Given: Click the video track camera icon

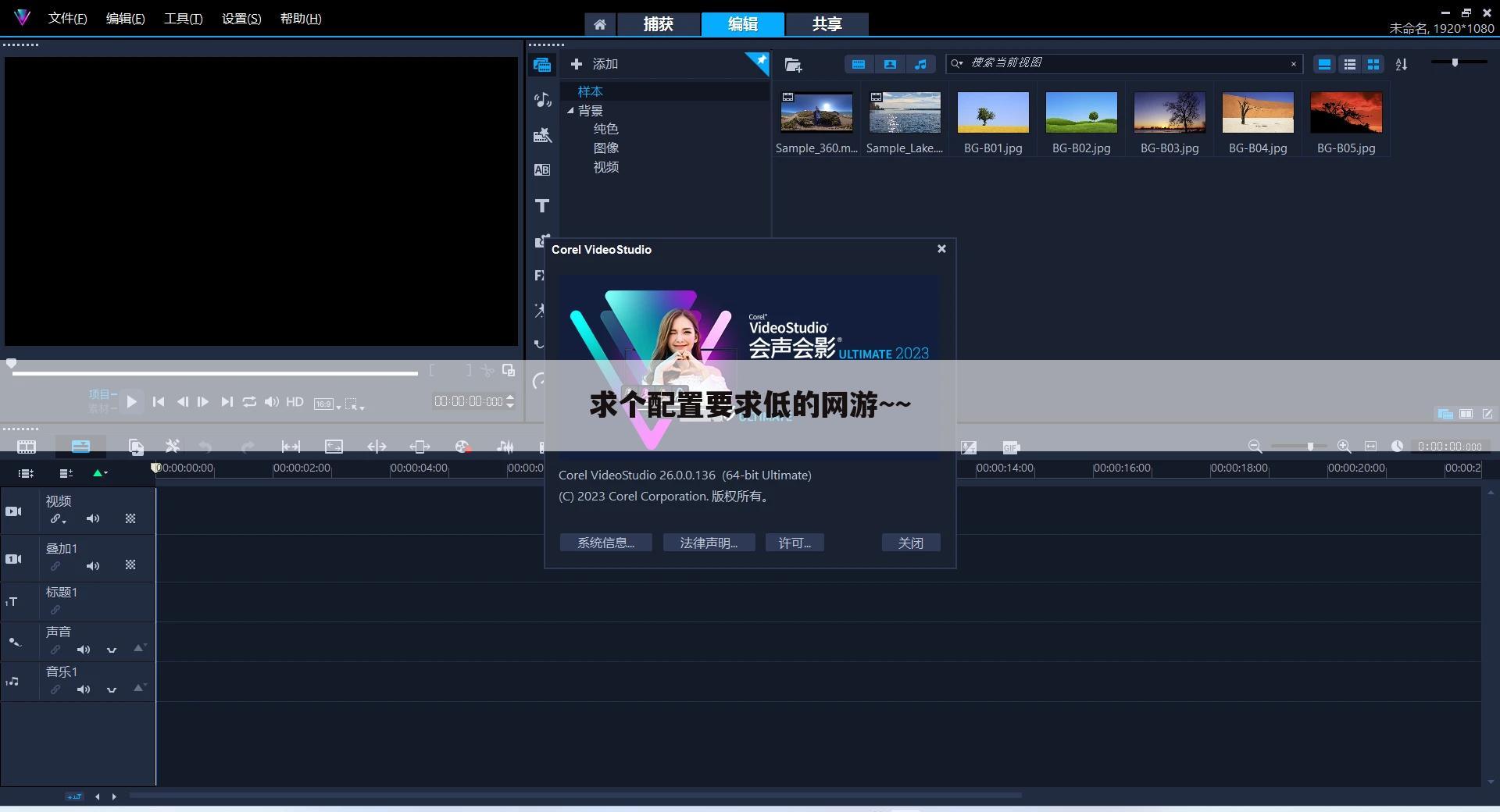Looking at the screenshot, I should [x=14, y=511].
